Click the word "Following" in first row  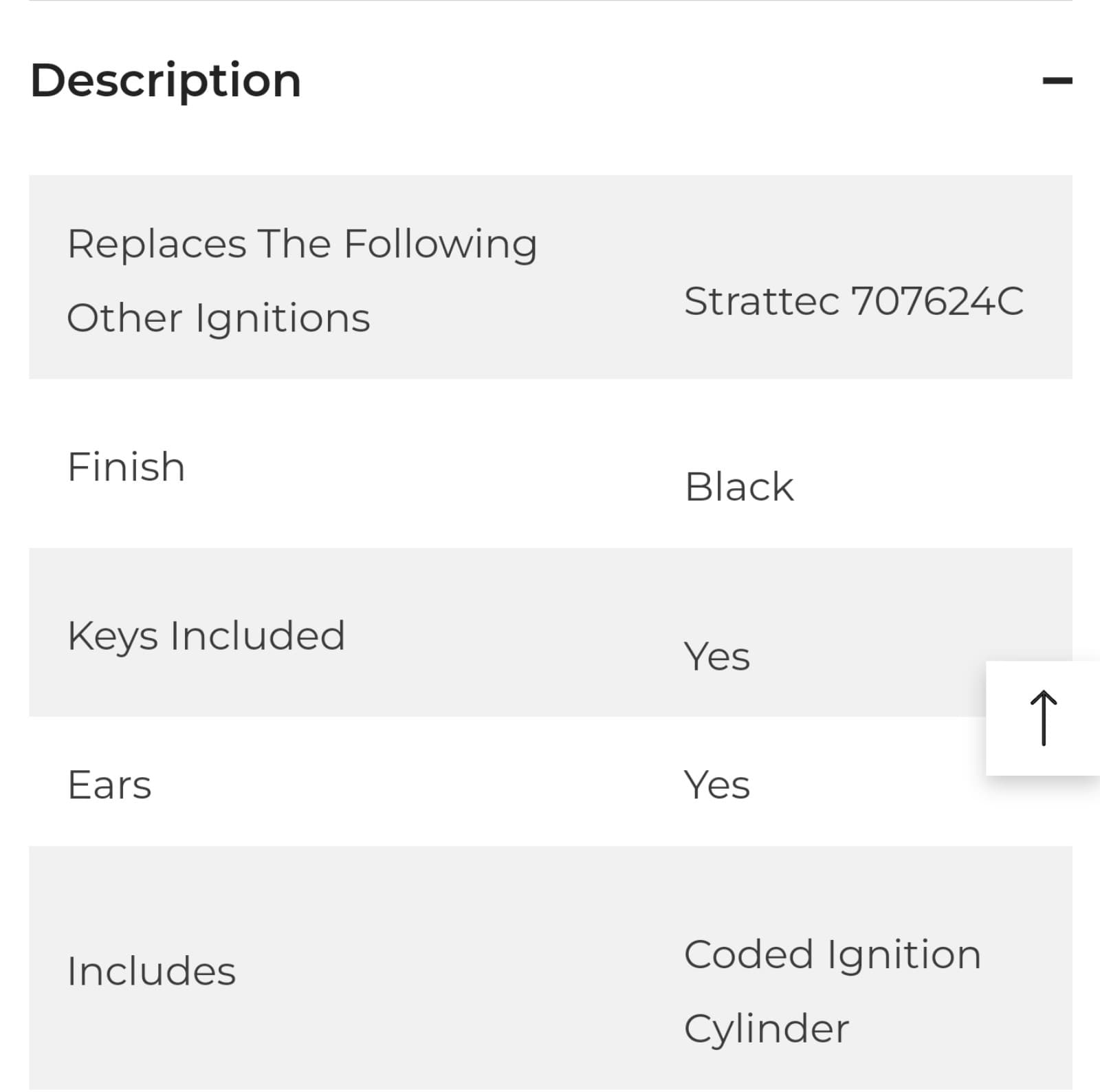tap(440, 244)
